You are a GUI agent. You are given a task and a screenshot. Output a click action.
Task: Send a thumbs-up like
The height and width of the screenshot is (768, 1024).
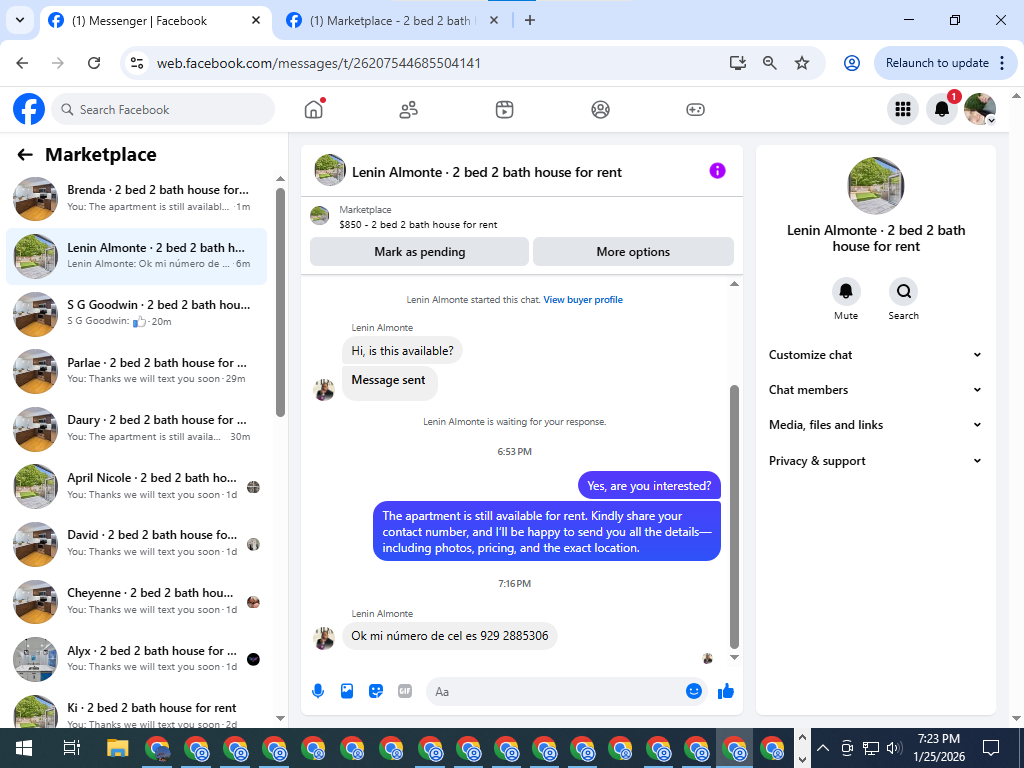coord(726,691)
